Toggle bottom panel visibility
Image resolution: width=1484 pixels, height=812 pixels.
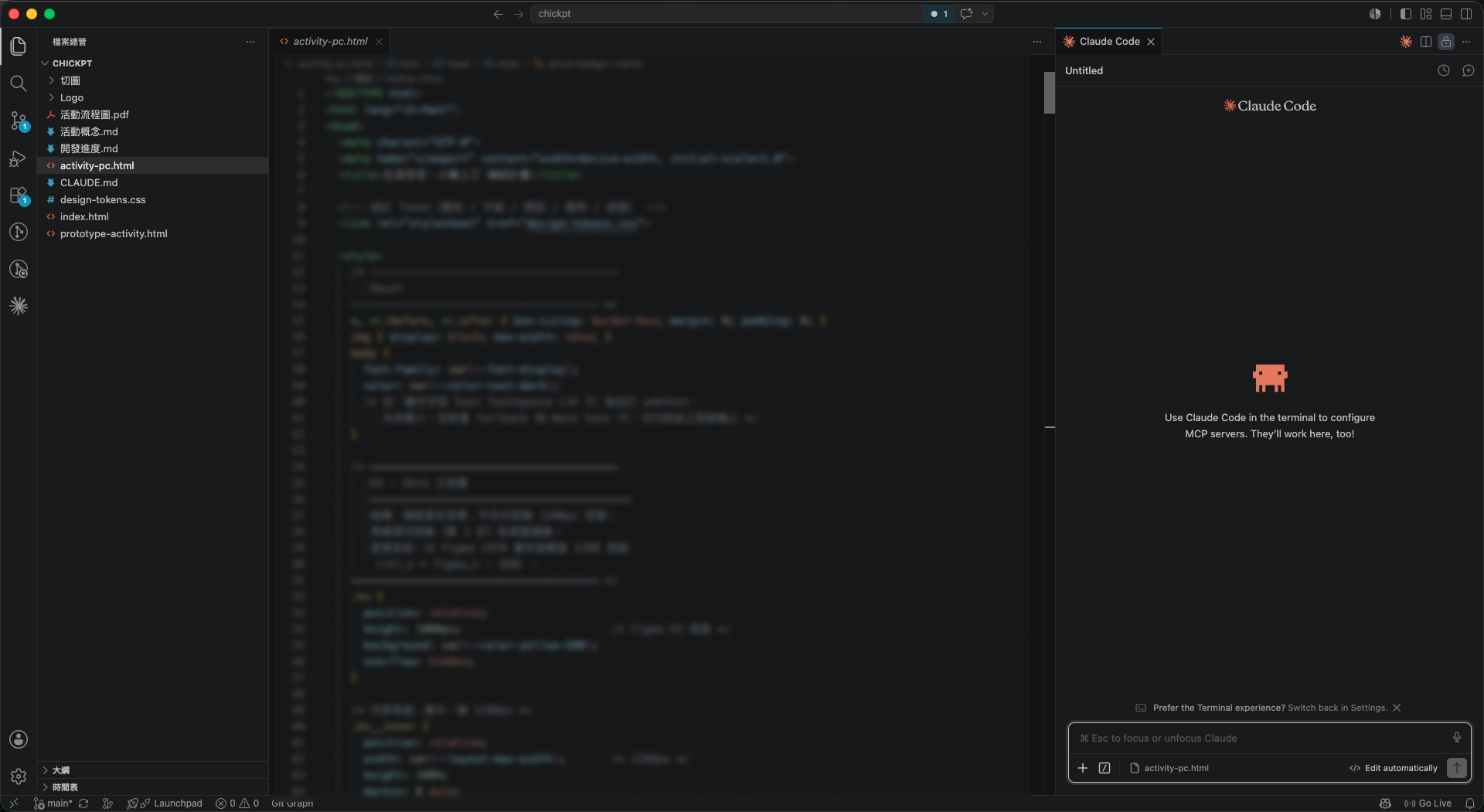click(x=1445, y=14)
